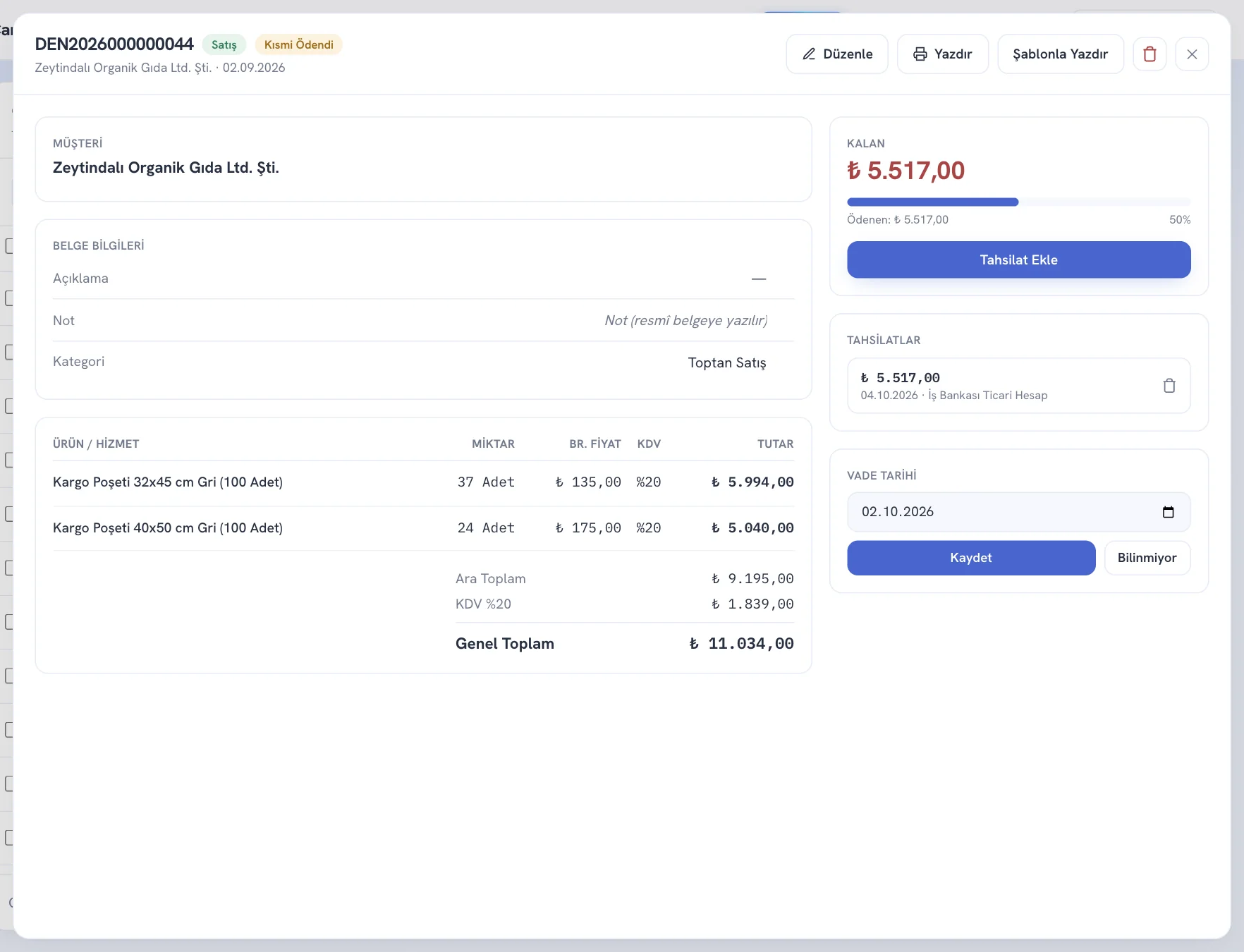Select the Kargo Poşeti 32x45 row

point(423,482)
